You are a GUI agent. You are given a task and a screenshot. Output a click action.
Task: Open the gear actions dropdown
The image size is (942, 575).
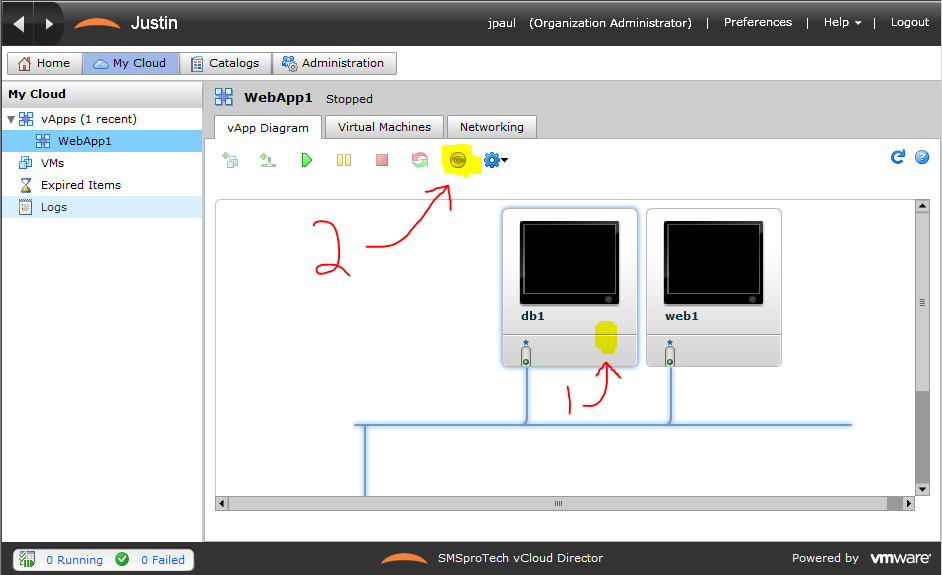[496, 160]
